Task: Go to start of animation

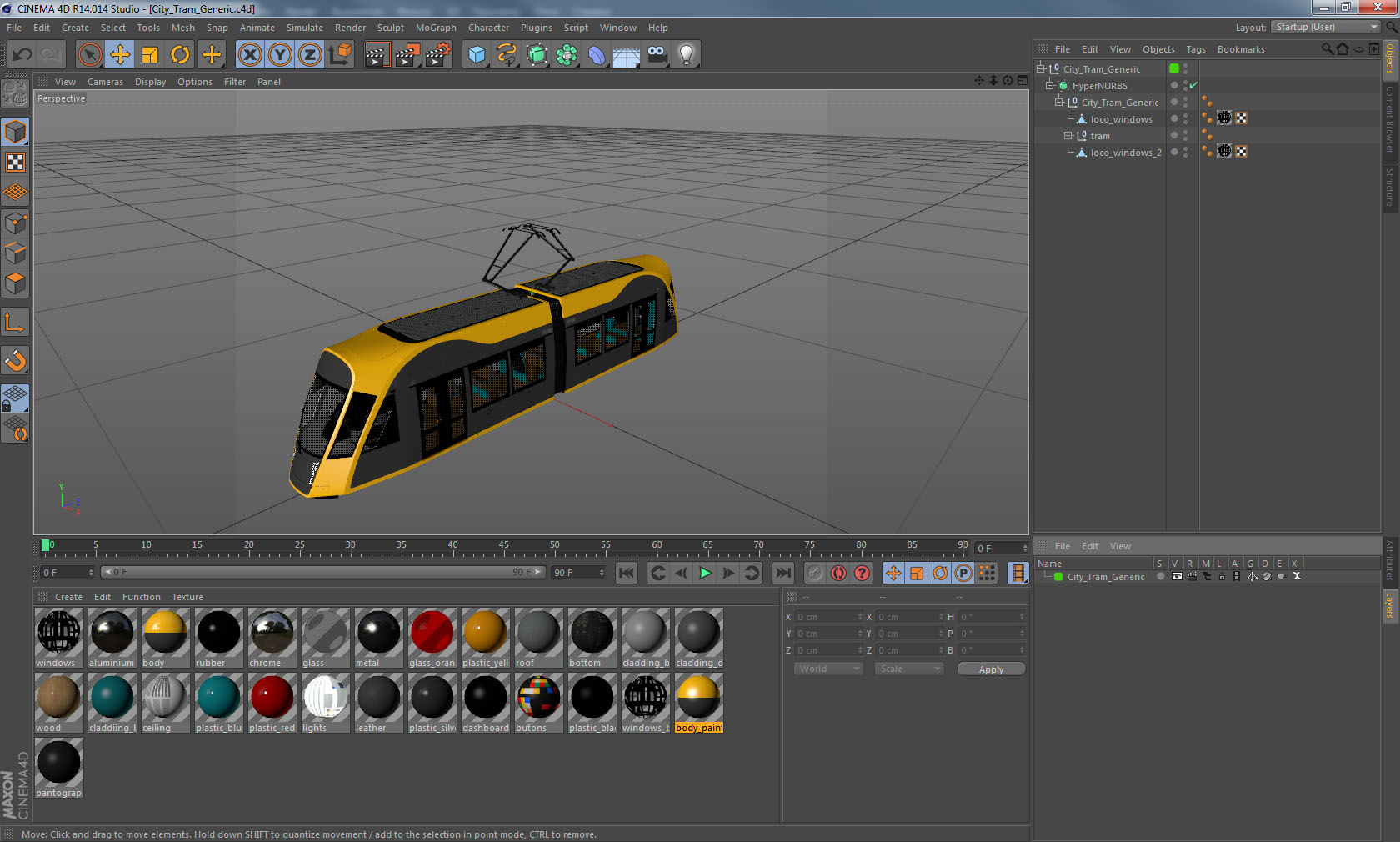Action: pyautogui.click(x=627, y=573)
